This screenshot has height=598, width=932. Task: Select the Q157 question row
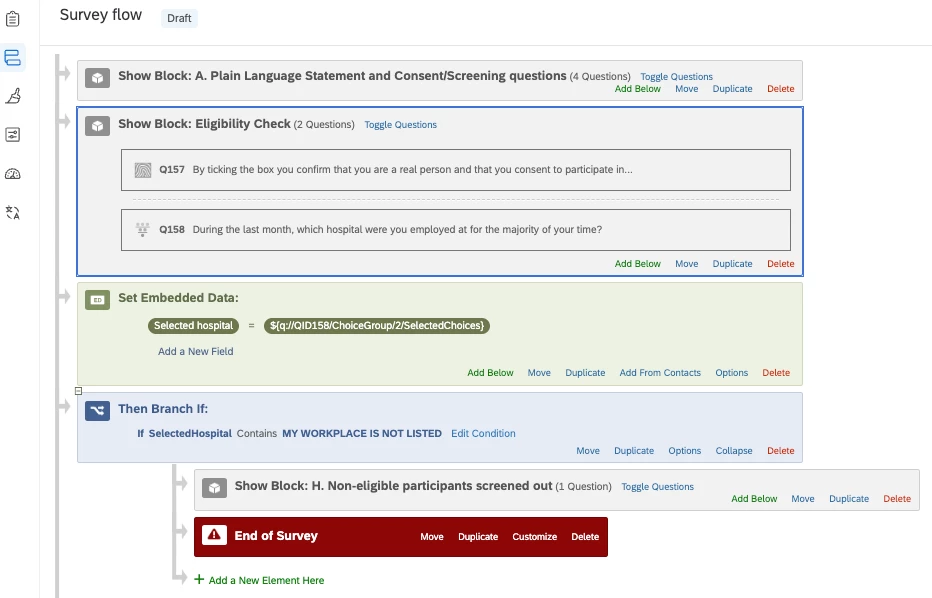[x=456, y=170]
